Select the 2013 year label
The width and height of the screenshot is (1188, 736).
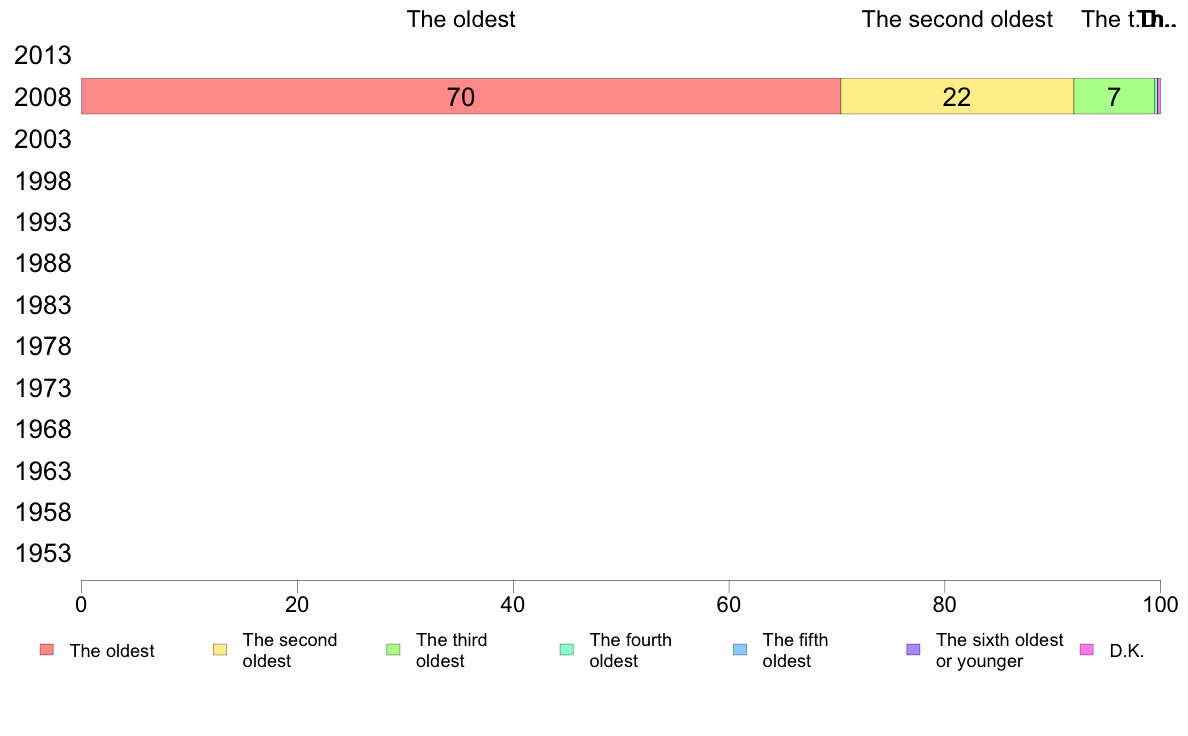pos(43,55)
